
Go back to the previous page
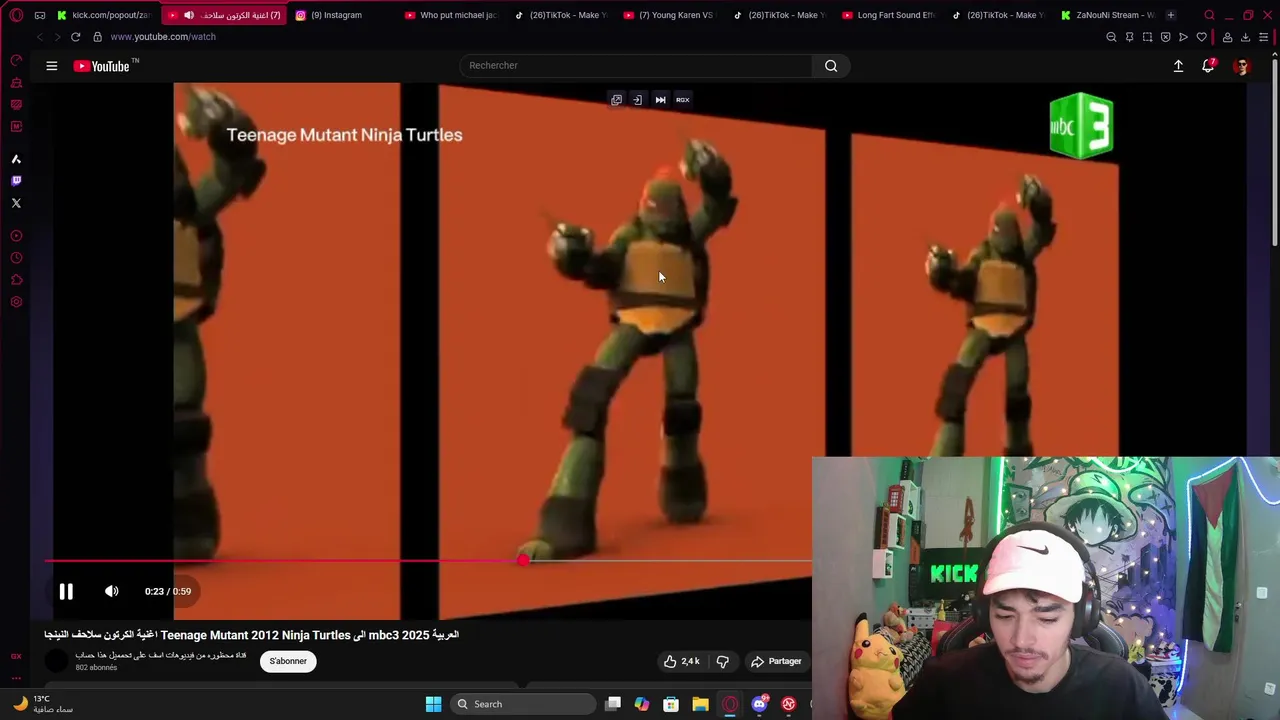[x=39, y=37]
